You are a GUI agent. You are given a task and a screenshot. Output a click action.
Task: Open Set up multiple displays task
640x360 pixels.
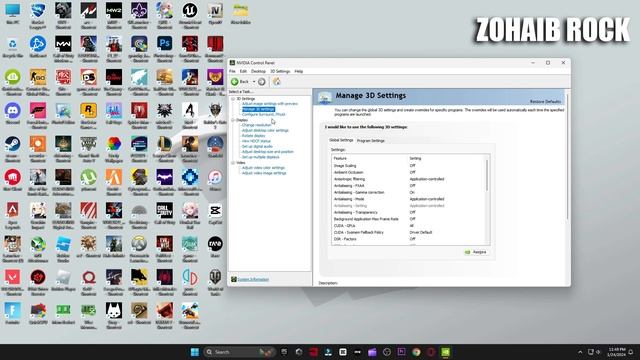point(261,157)
